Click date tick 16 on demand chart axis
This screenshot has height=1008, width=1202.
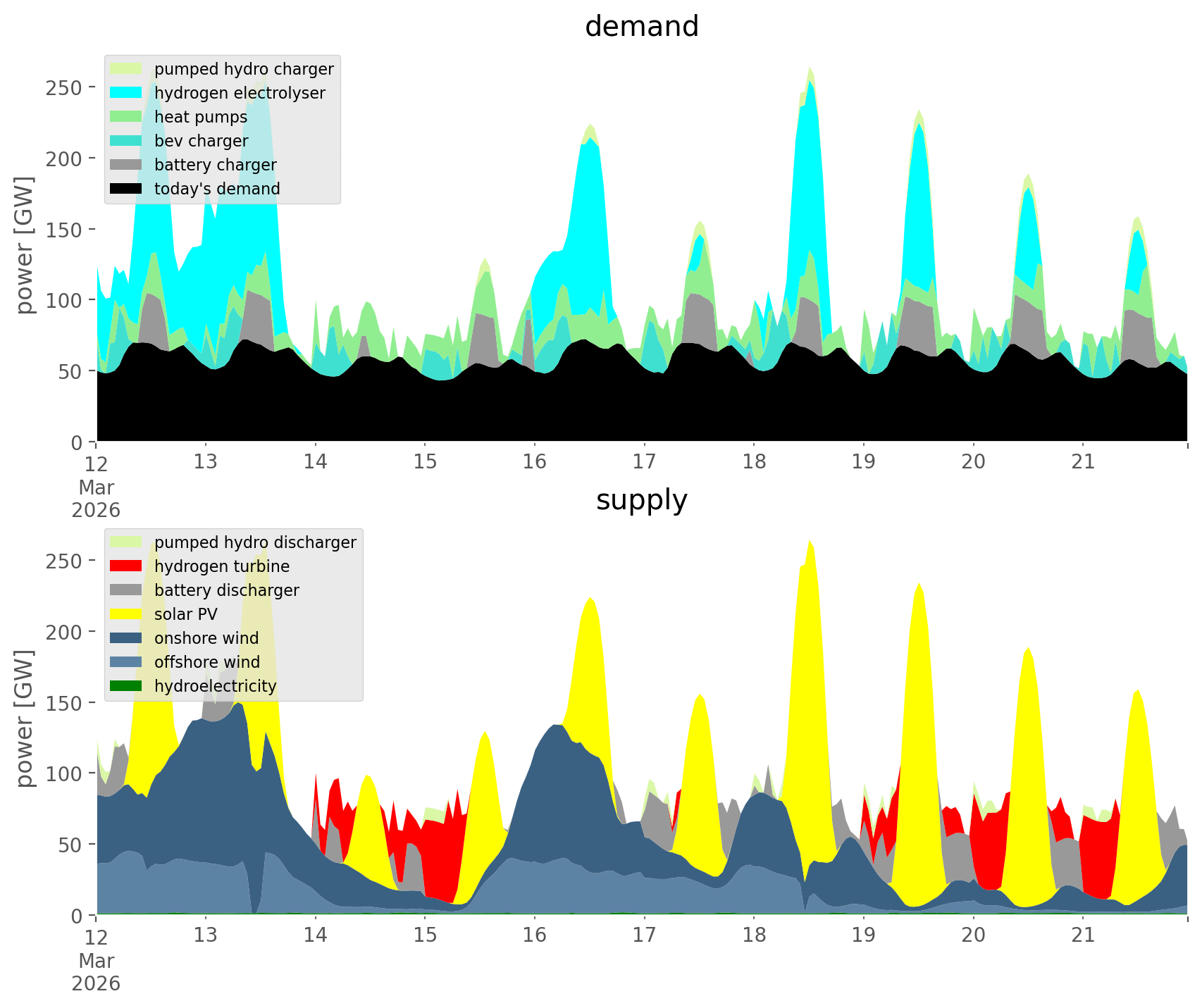click(535, 462)
